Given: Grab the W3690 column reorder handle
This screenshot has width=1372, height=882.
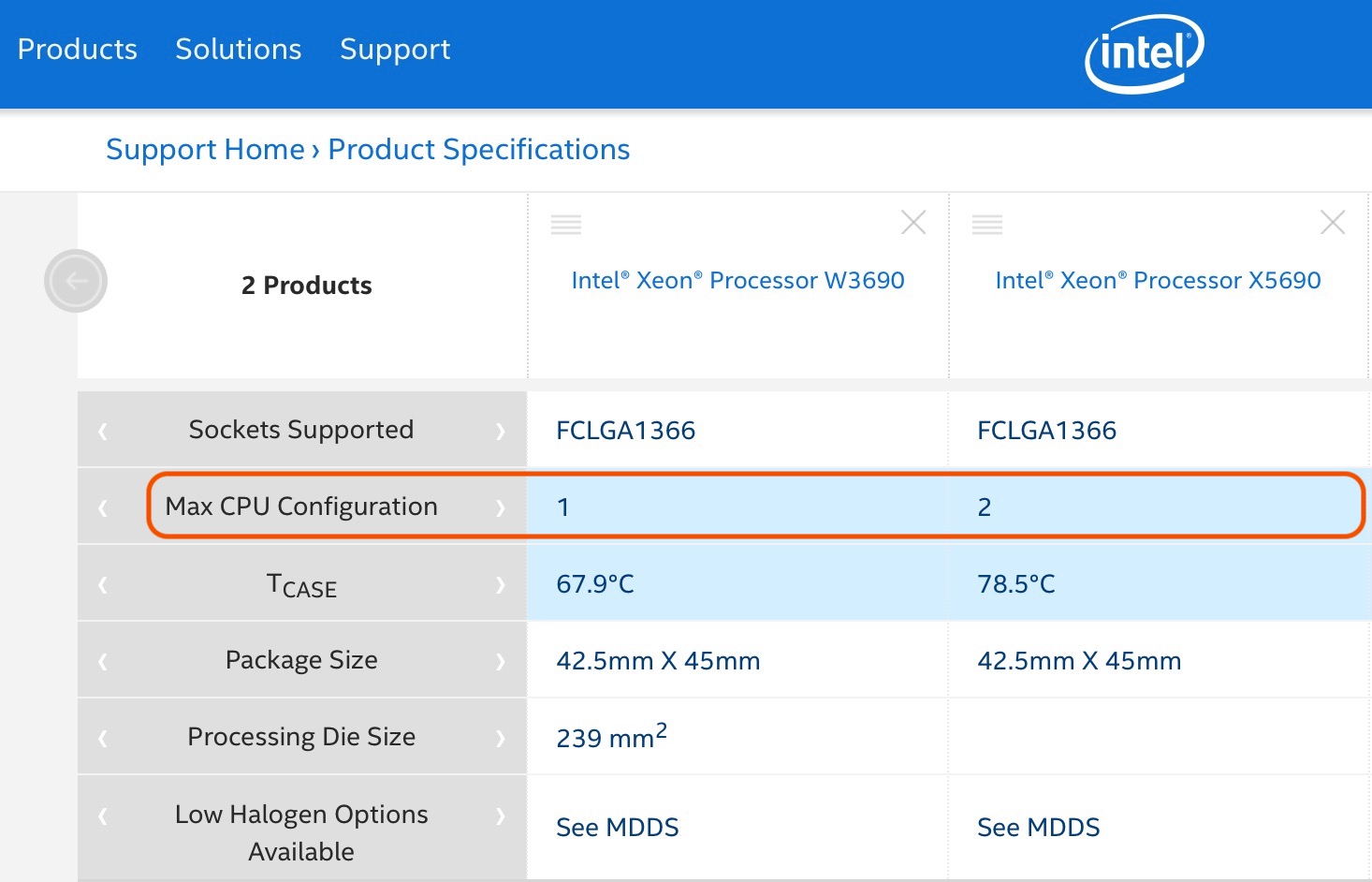Looking at the screenshot, I should point(566,224).
